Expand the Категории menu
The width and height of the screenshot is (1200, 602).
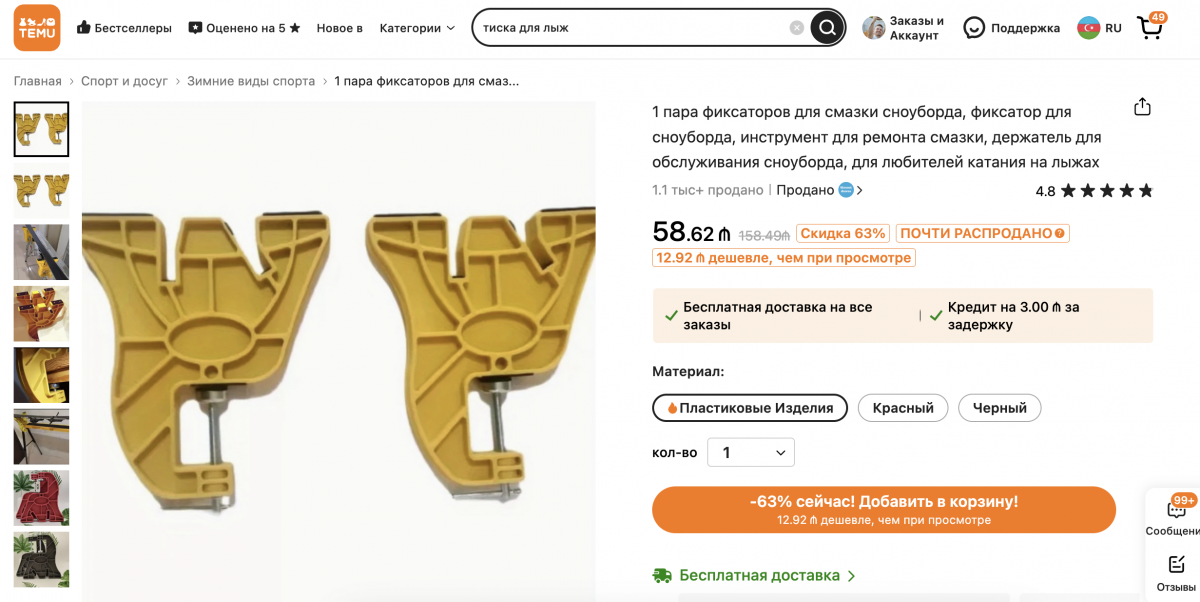coord(417,28)
